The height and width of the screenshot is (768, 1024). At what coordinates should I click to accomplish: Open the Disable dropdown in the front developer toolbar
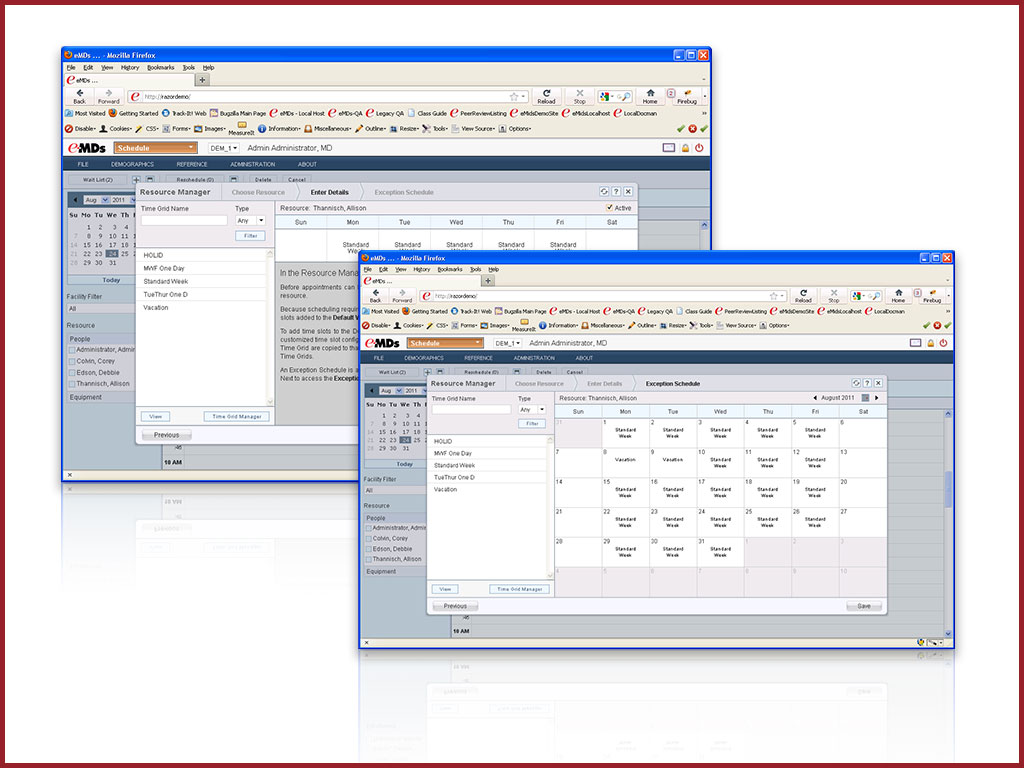point(377,325)
